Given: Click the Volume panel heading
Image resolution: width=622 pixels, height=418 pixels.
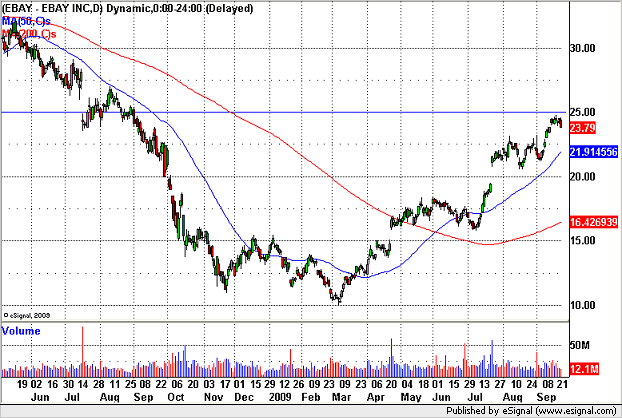Looking at the screenshot, I should pos(21,331).
